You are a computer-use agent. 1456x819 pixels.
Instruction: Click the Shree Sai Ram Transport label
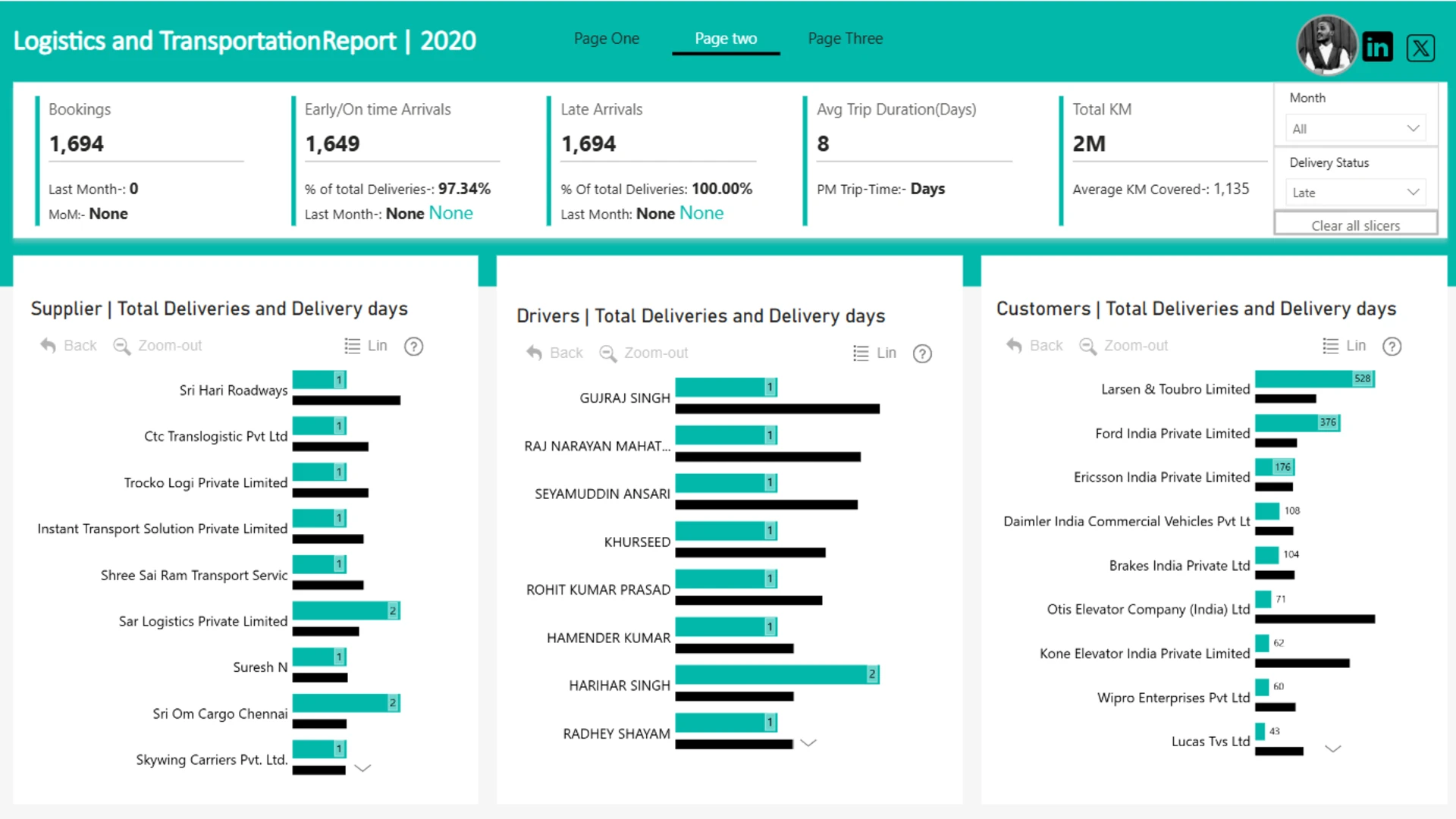(194, 576)
